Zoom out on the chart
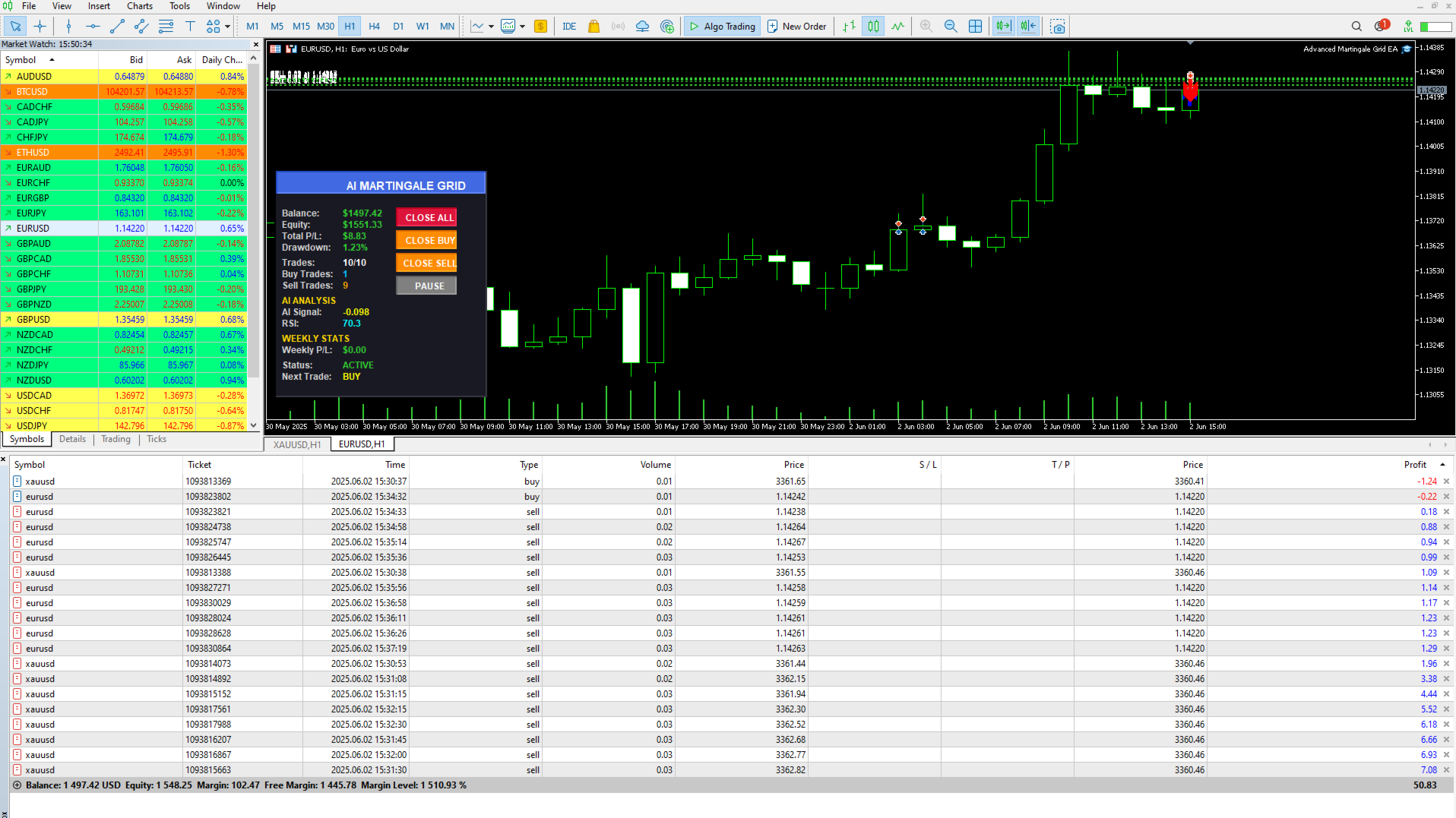 (951, 26)
